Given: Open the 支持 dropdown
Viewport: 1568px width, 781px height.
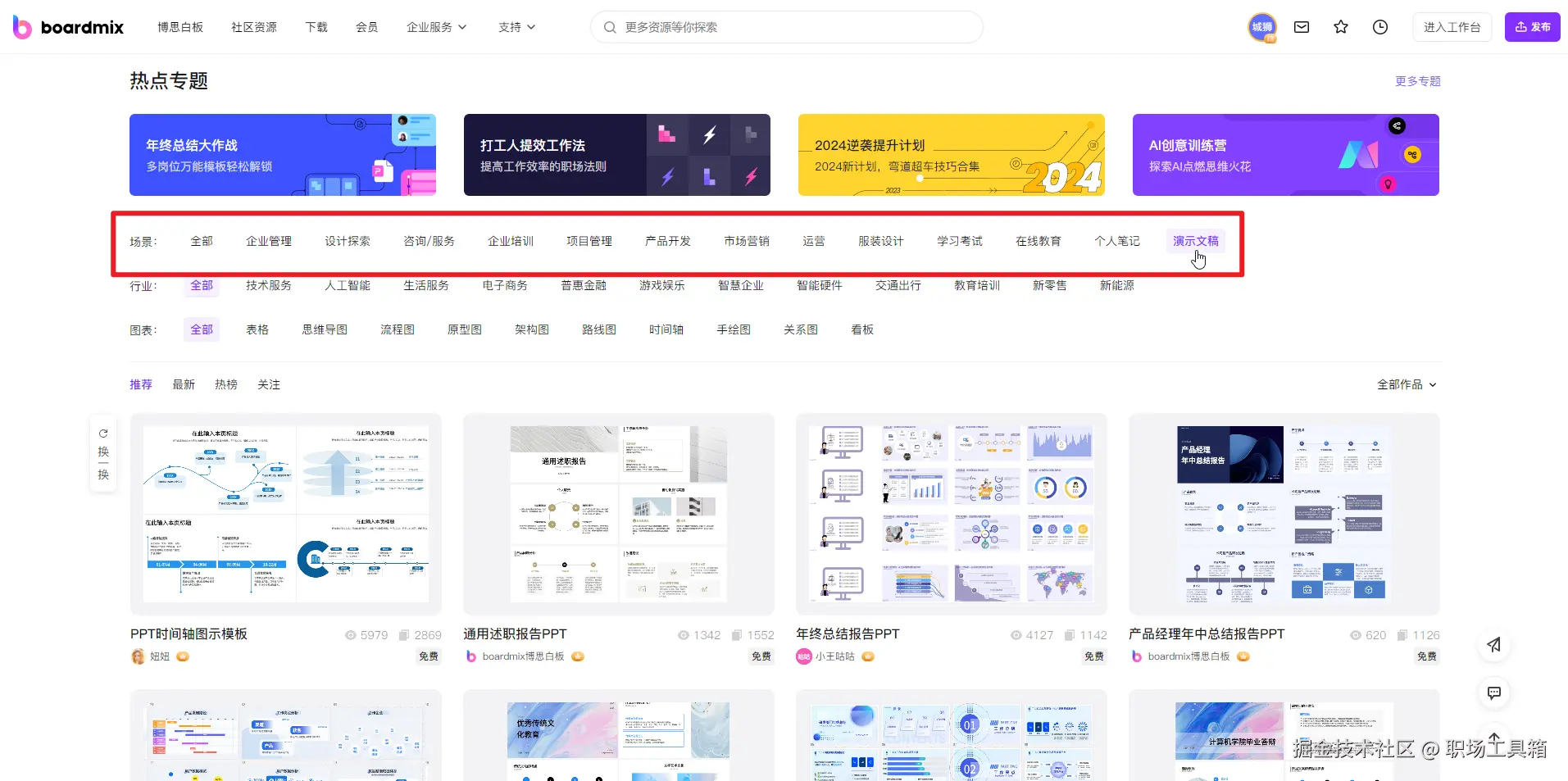Looking at the screenshot, I should (x=516, y=26).
